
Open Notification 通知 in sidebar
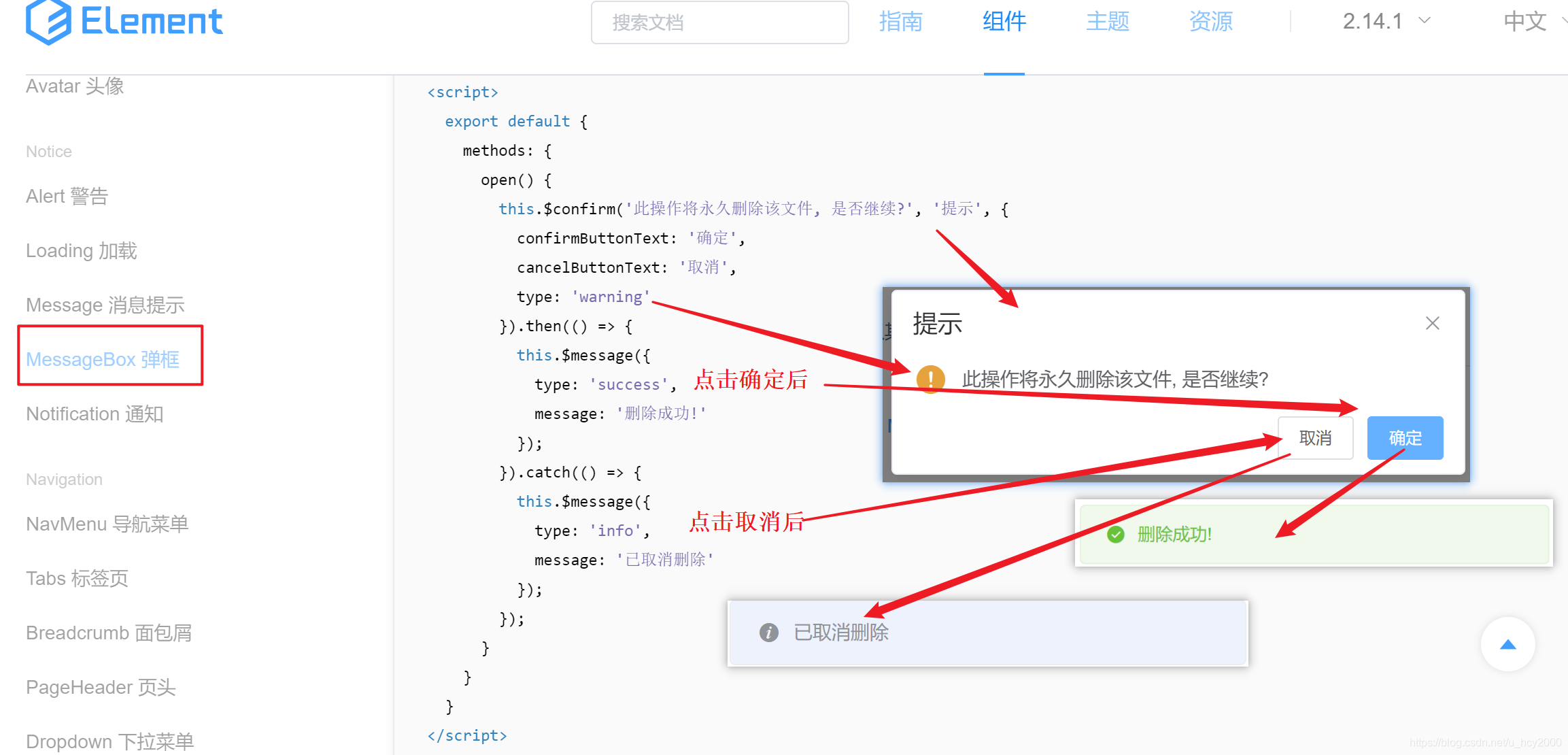pos(95,414)
